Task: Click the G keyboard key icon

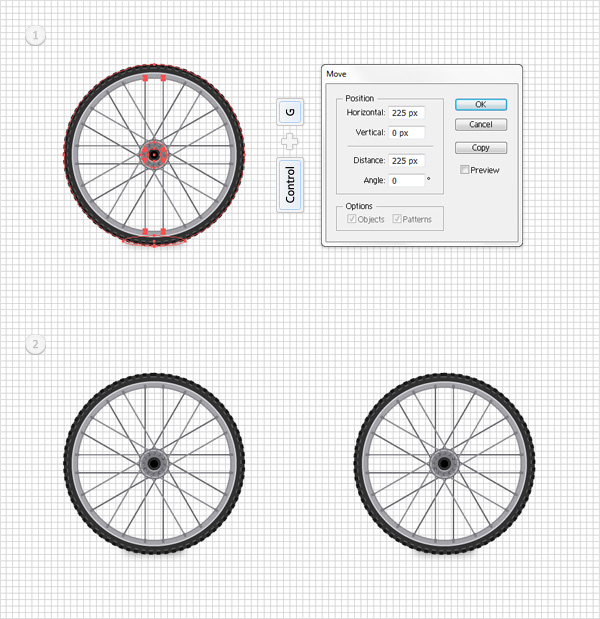Action: tap(290, 112)
